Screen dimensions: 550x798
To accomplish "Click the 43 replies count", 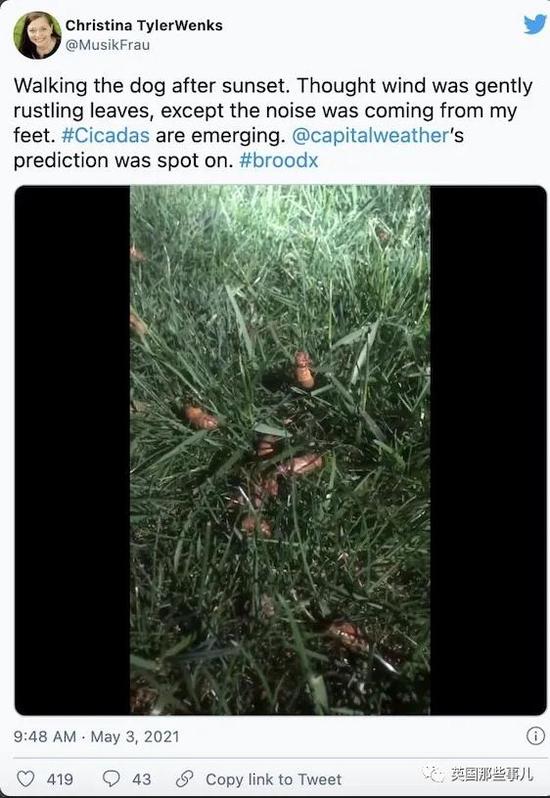I will [141, 779].
